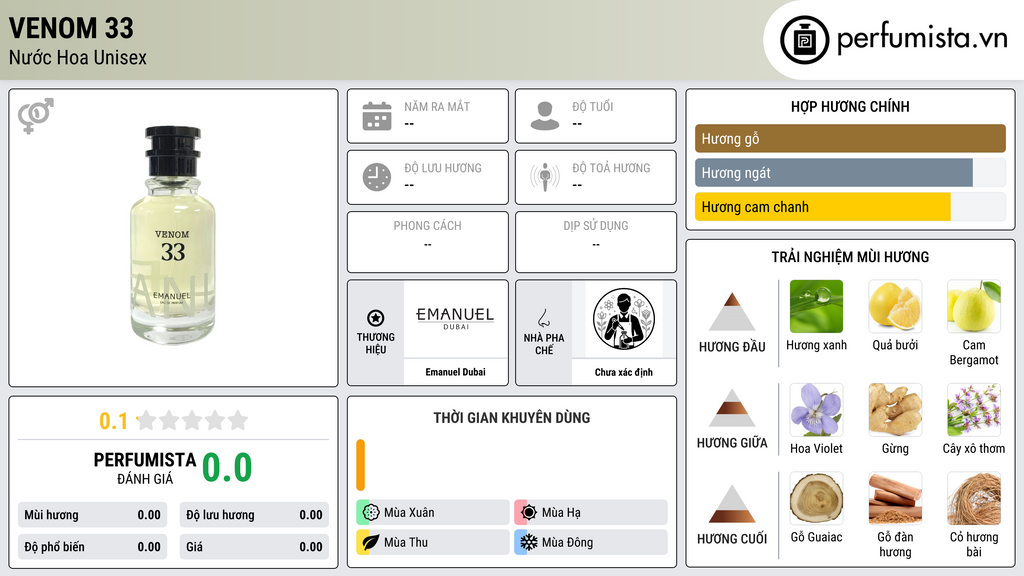1024x576 pixels.
Task: Select the Mùa Thu season chip
Action: coord(433,542)
